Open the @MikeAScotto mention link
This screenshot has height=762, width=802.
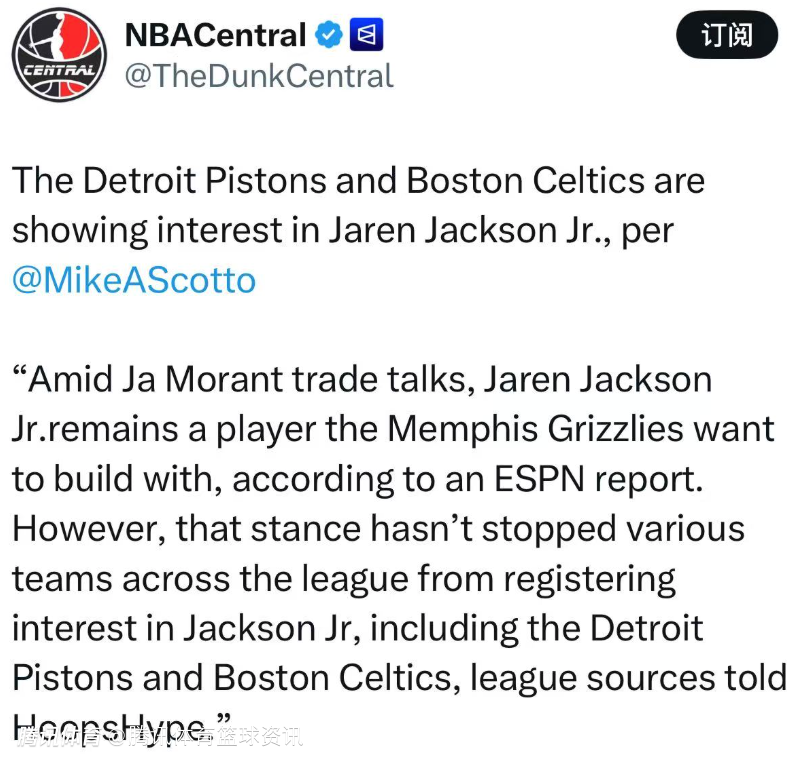[x=134, y=279]
